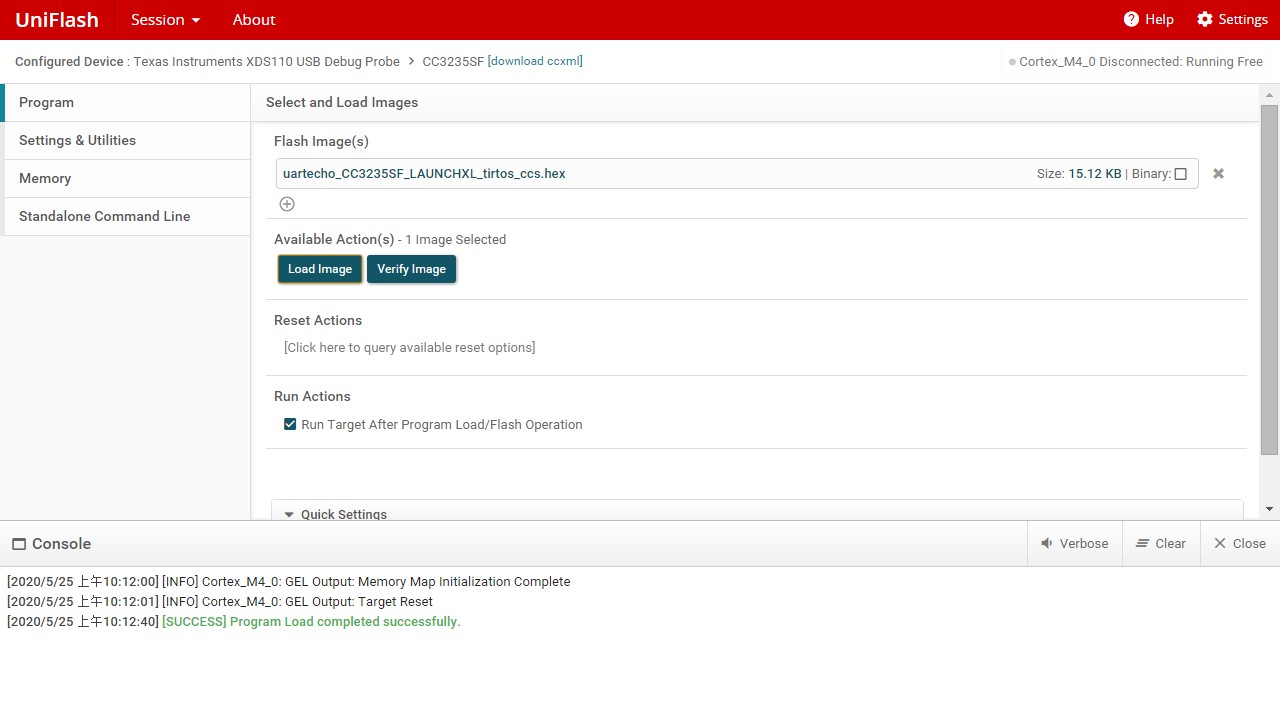The image size is (1280, 720).
Task: Select the Program tab in sidebar
Action: point(127,102)
